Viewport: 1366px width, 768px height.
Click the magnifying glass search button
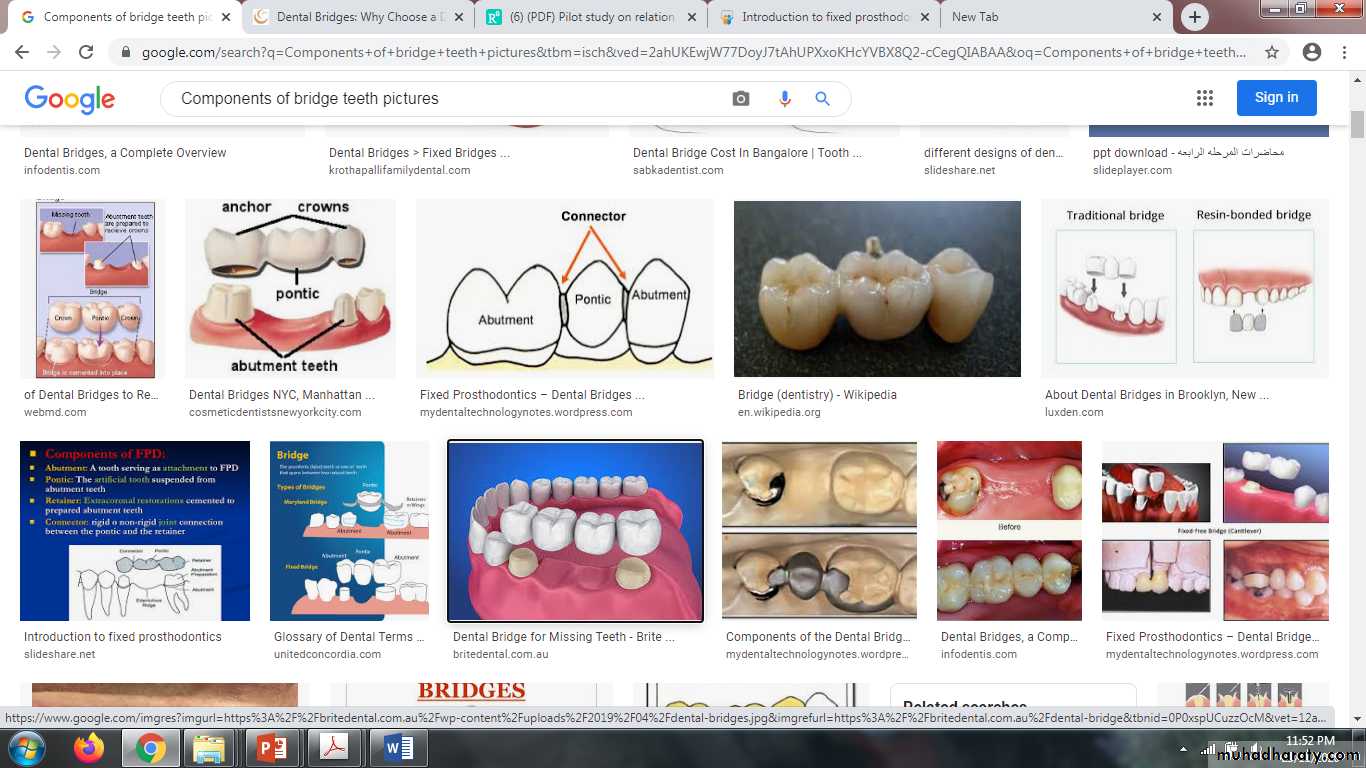coord(823,98)
